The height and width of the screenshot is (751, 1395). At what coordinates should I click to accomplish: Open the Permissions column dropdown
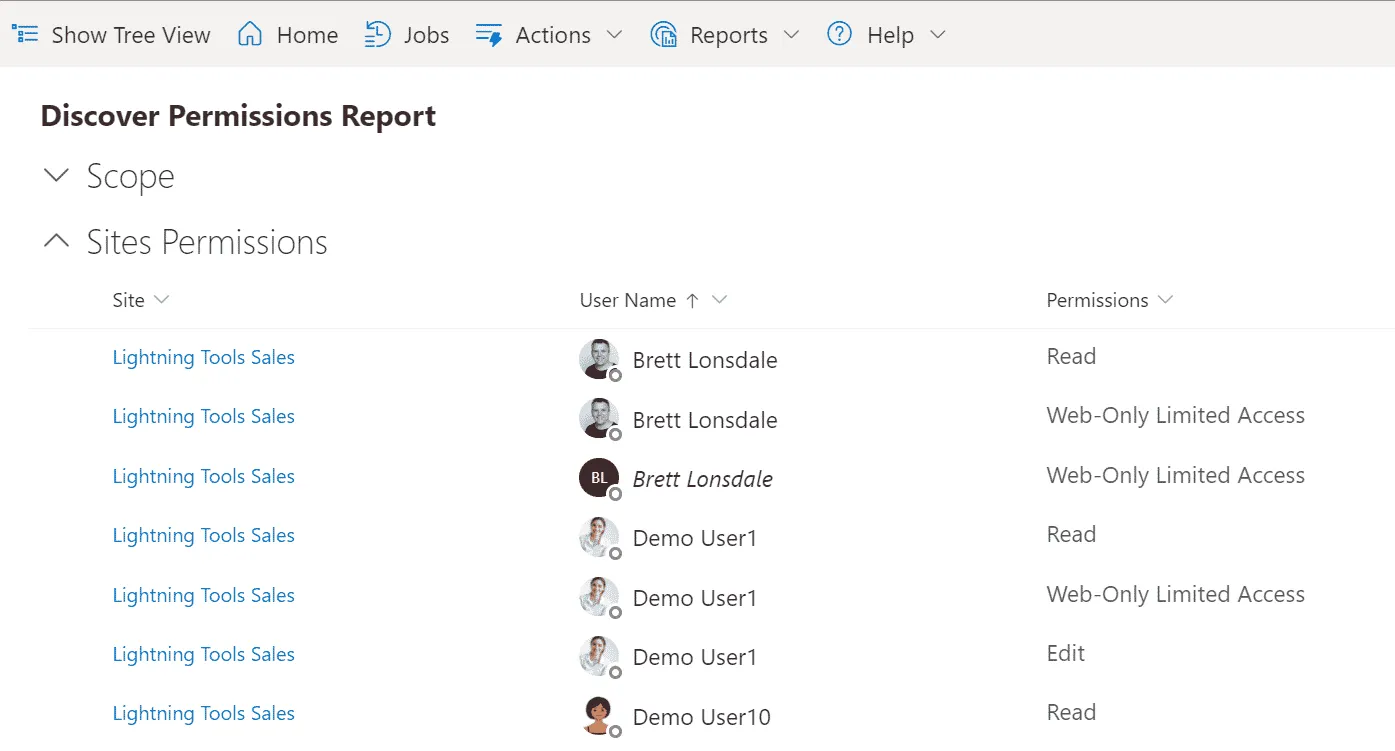[x=1166, y=299]
